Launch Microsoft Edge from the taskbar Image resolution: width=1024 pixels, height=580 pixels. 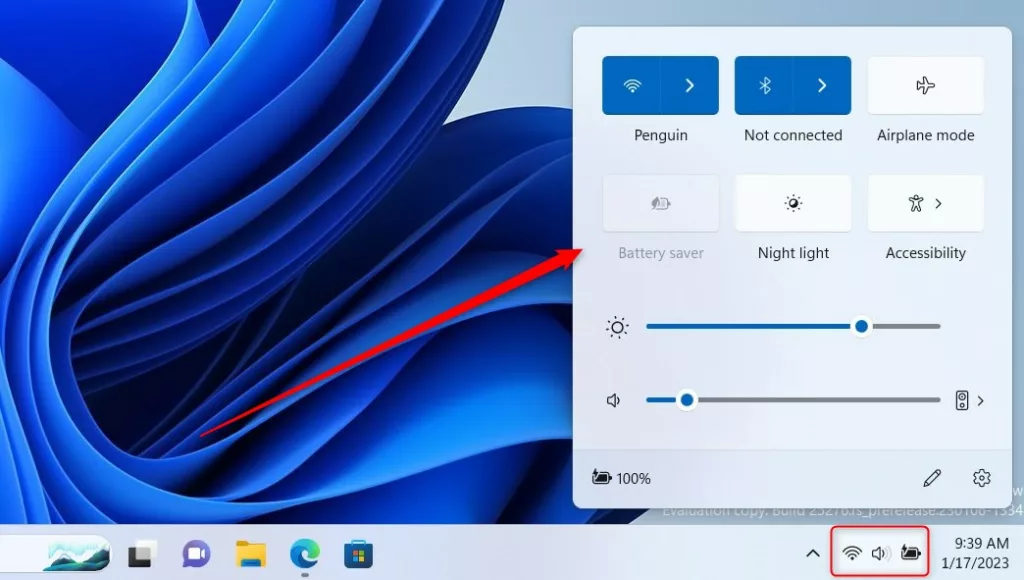[x=305, y=555]
